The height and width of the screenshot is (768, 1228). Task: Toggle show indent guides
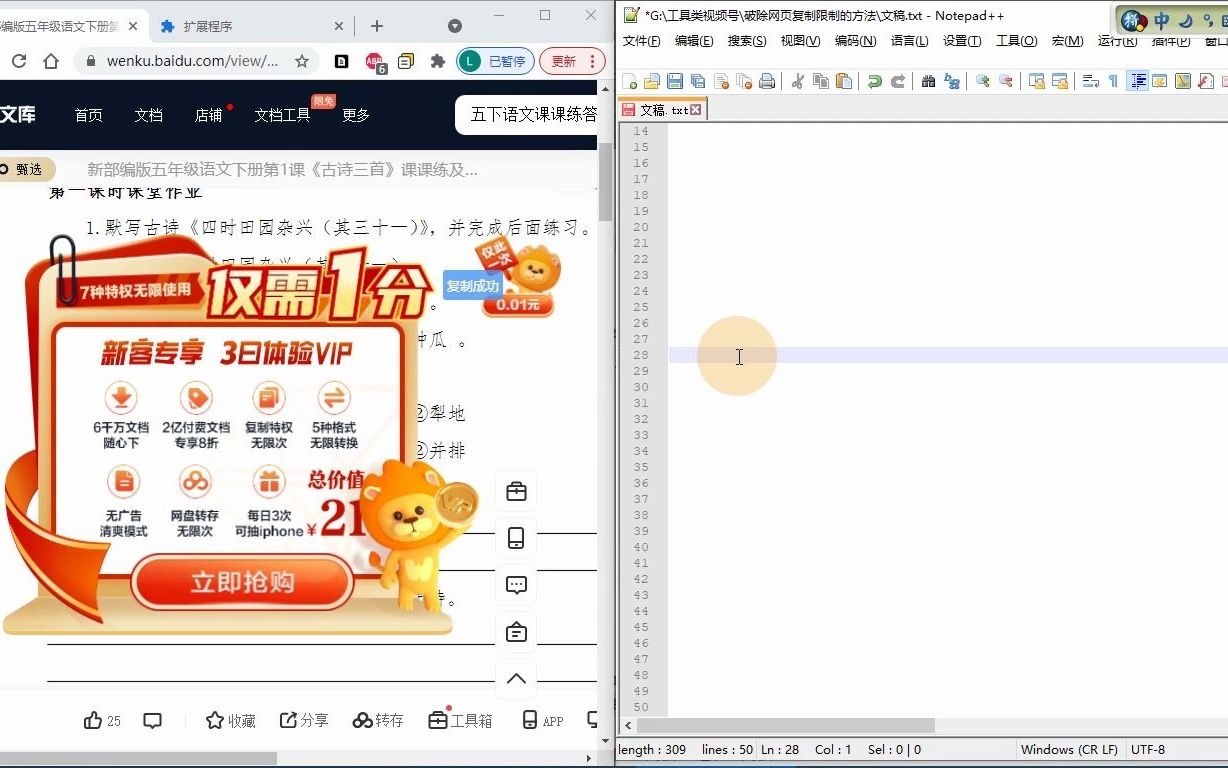tap(1139, 81)
